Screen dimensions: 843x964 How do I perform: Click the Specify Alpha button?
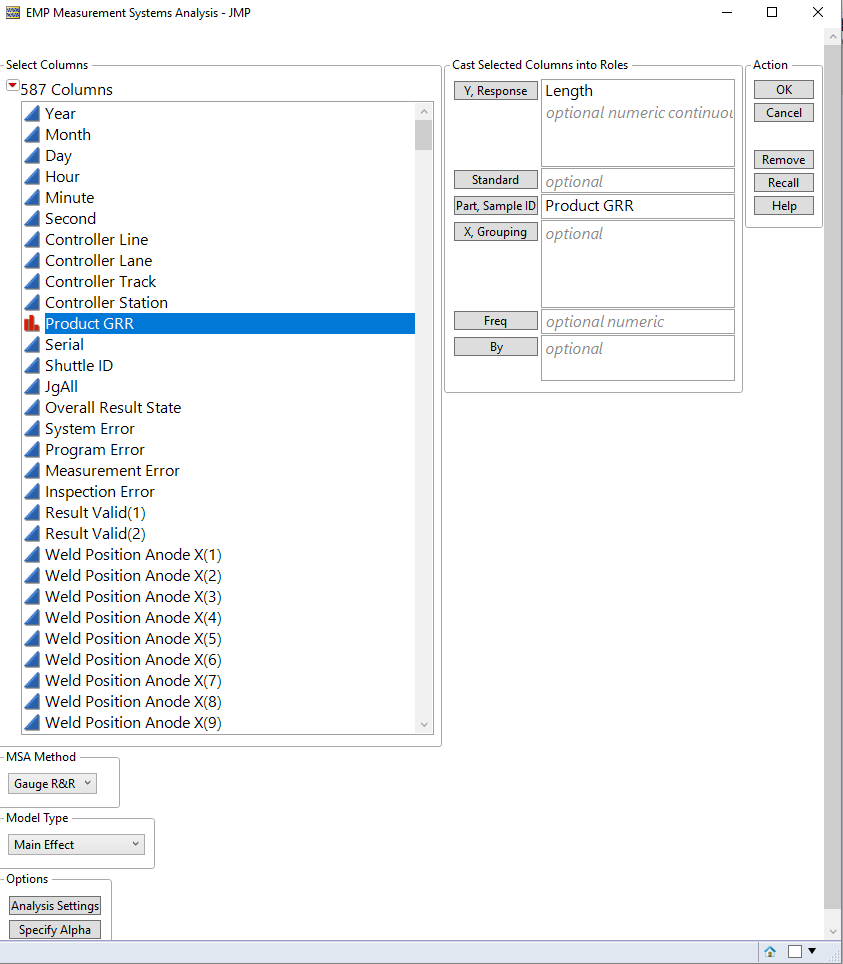pyautogui.click(x=55, y=930)
